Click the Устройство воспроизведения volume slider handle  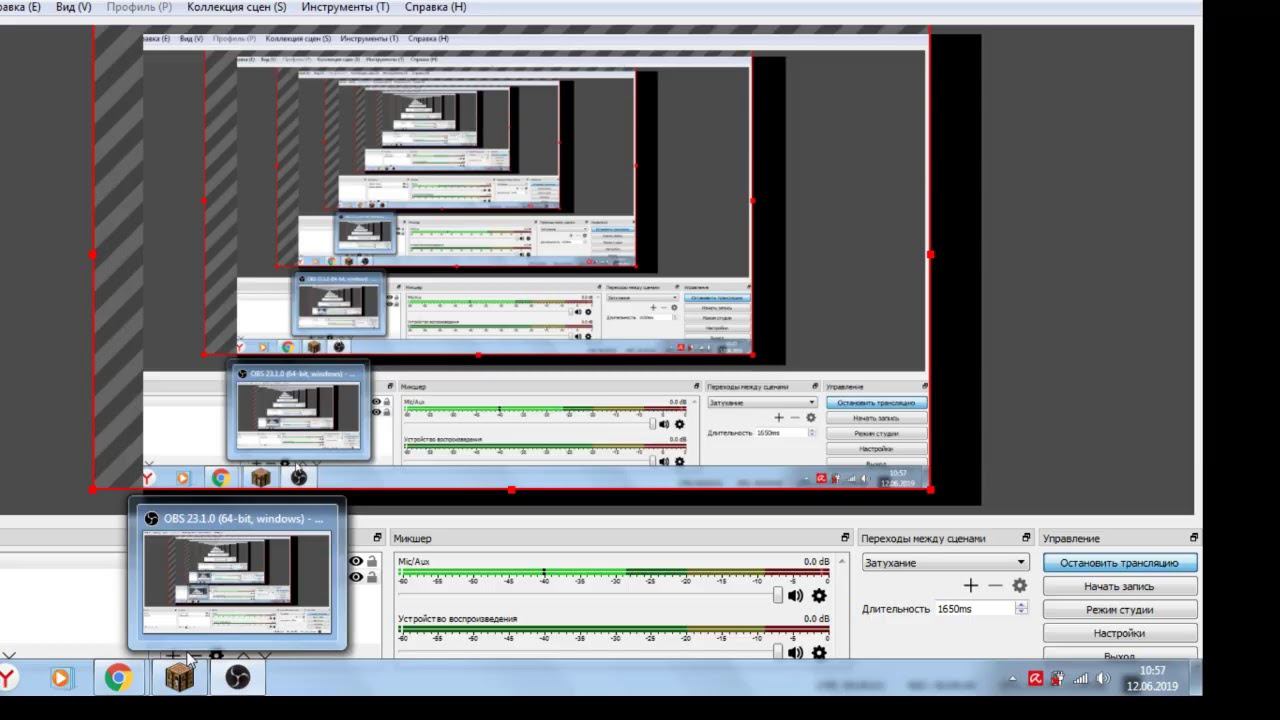pyautogui.click(x=778, y=652)
